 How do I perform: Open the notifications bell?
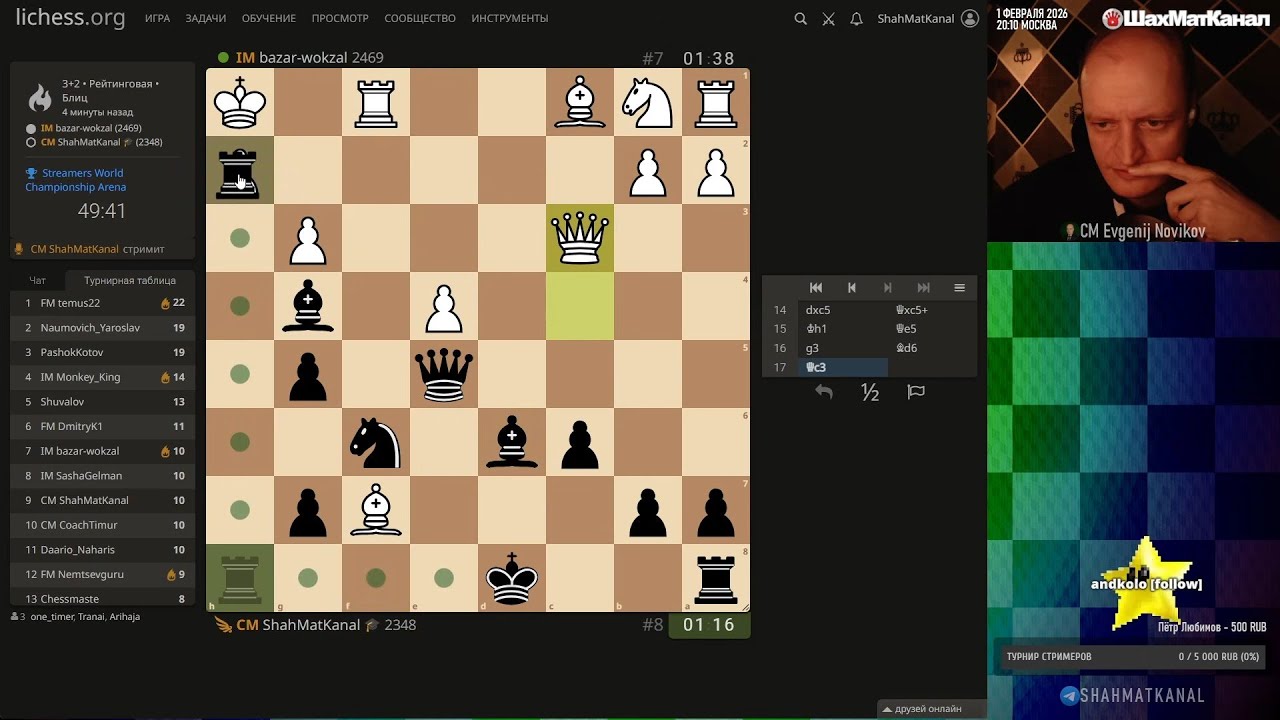tap(856, 18)
